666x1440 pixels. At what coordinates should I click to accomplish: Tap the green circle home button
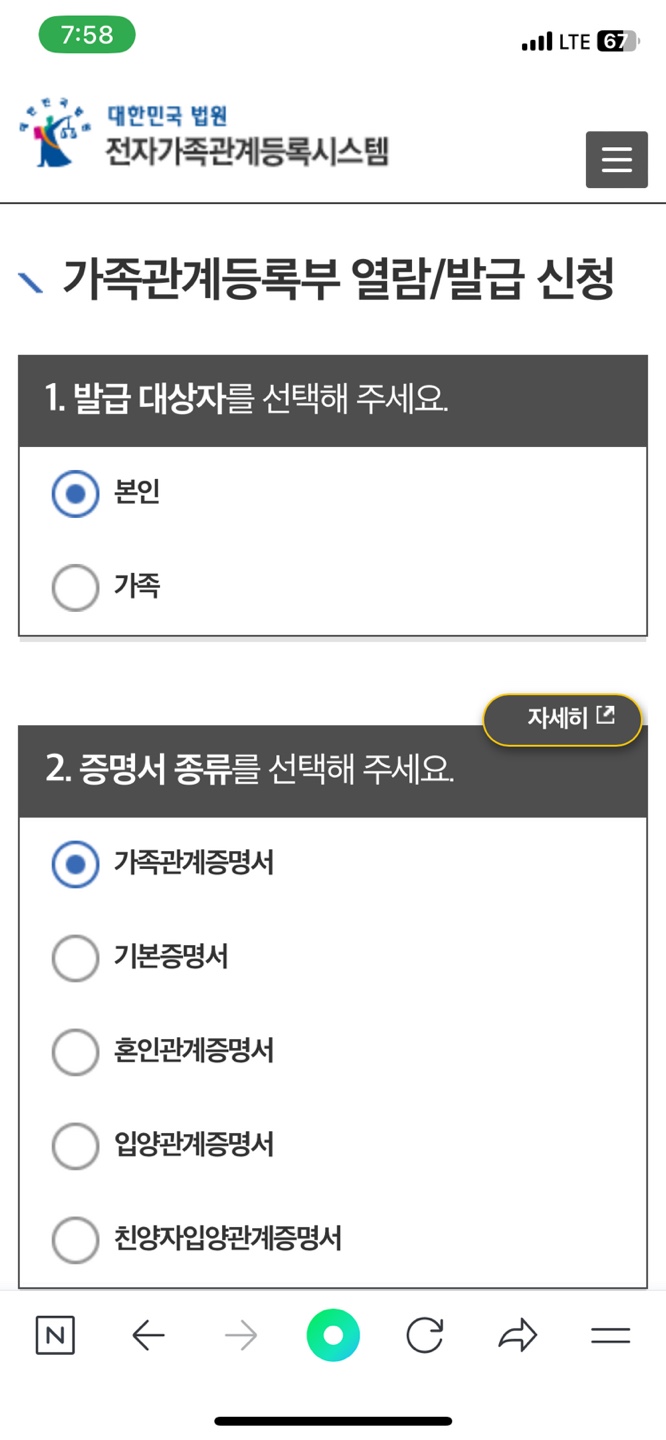(x=333, y=1334)
